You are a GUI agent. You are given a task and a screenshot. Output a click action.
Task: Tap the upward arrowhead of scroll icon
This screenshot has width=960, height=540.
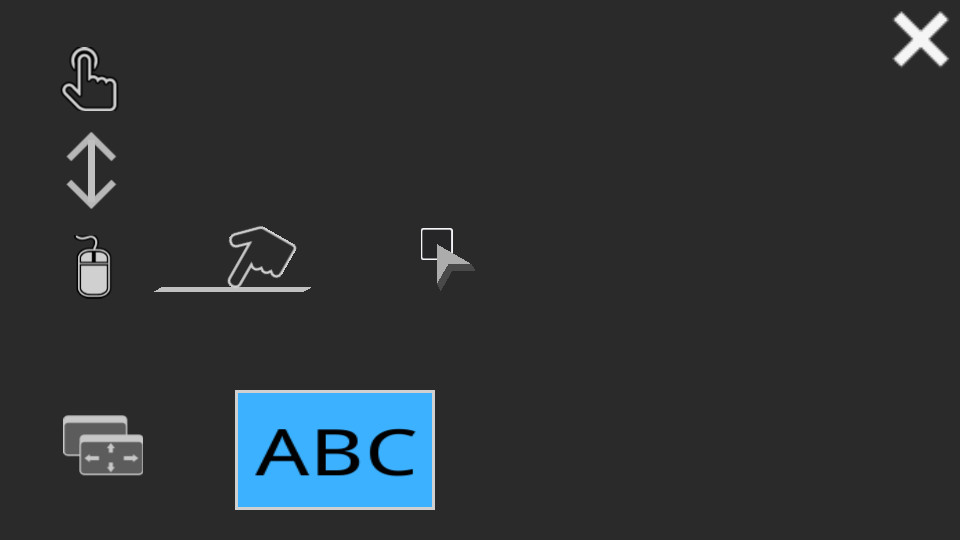pyautogui.click(x=91, y=147)
